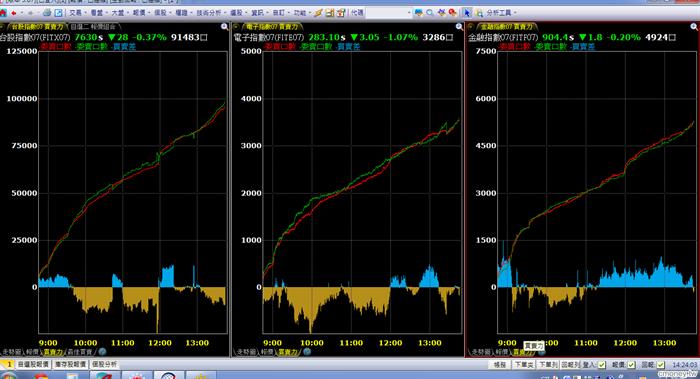This screenshot has width=700, height=379.
Task: Click the gray forward arrow icon
Action: (31, 13)
